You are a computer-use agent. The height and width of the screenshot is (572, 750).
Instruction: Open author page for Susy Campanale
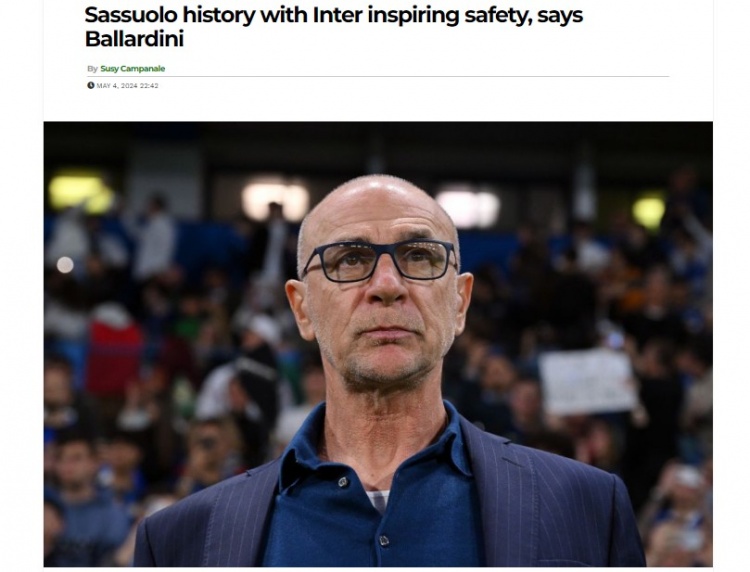tap(132, 68)
